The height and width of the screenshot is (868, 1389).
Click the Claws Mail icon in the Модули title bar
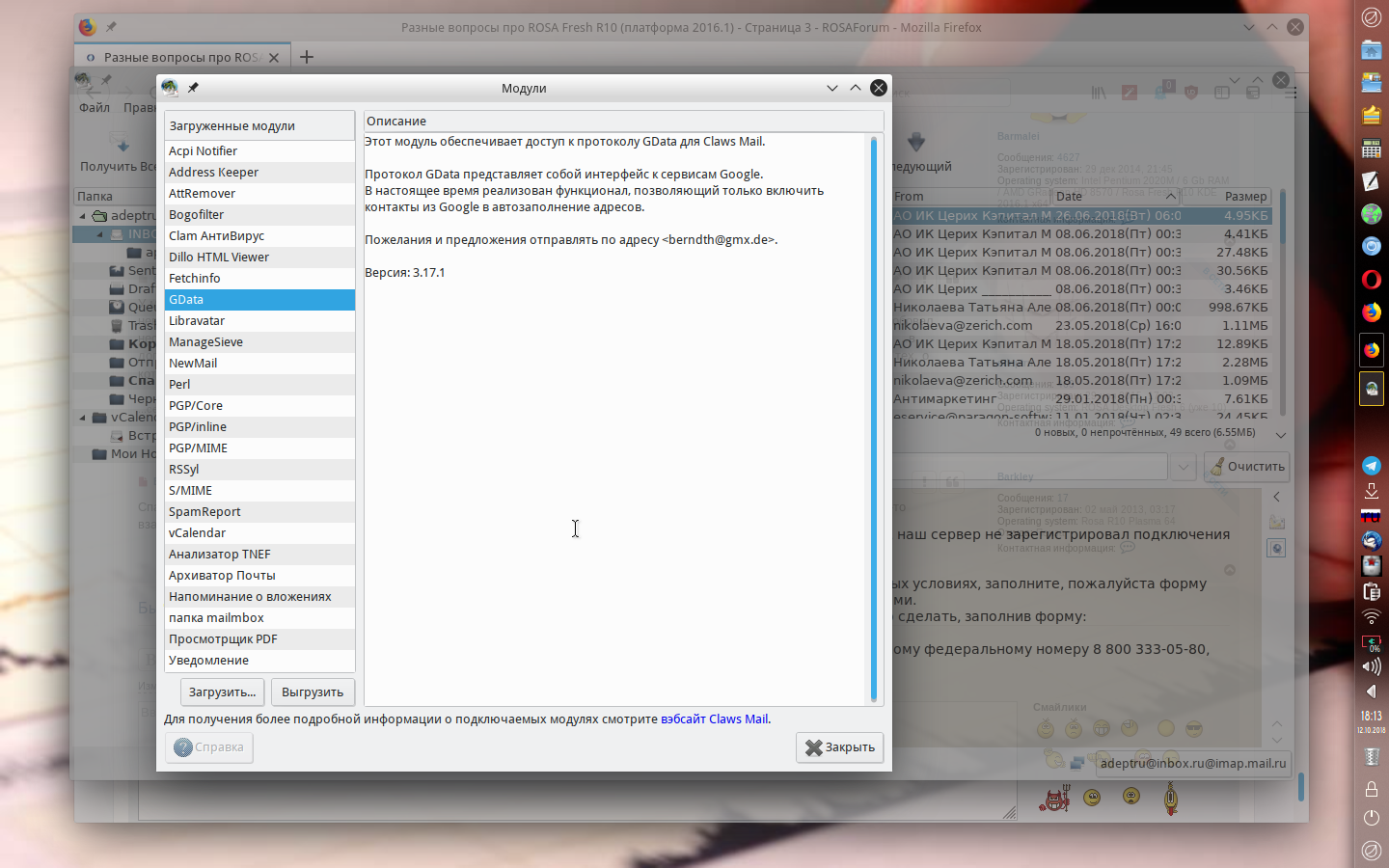pos(170,88)
